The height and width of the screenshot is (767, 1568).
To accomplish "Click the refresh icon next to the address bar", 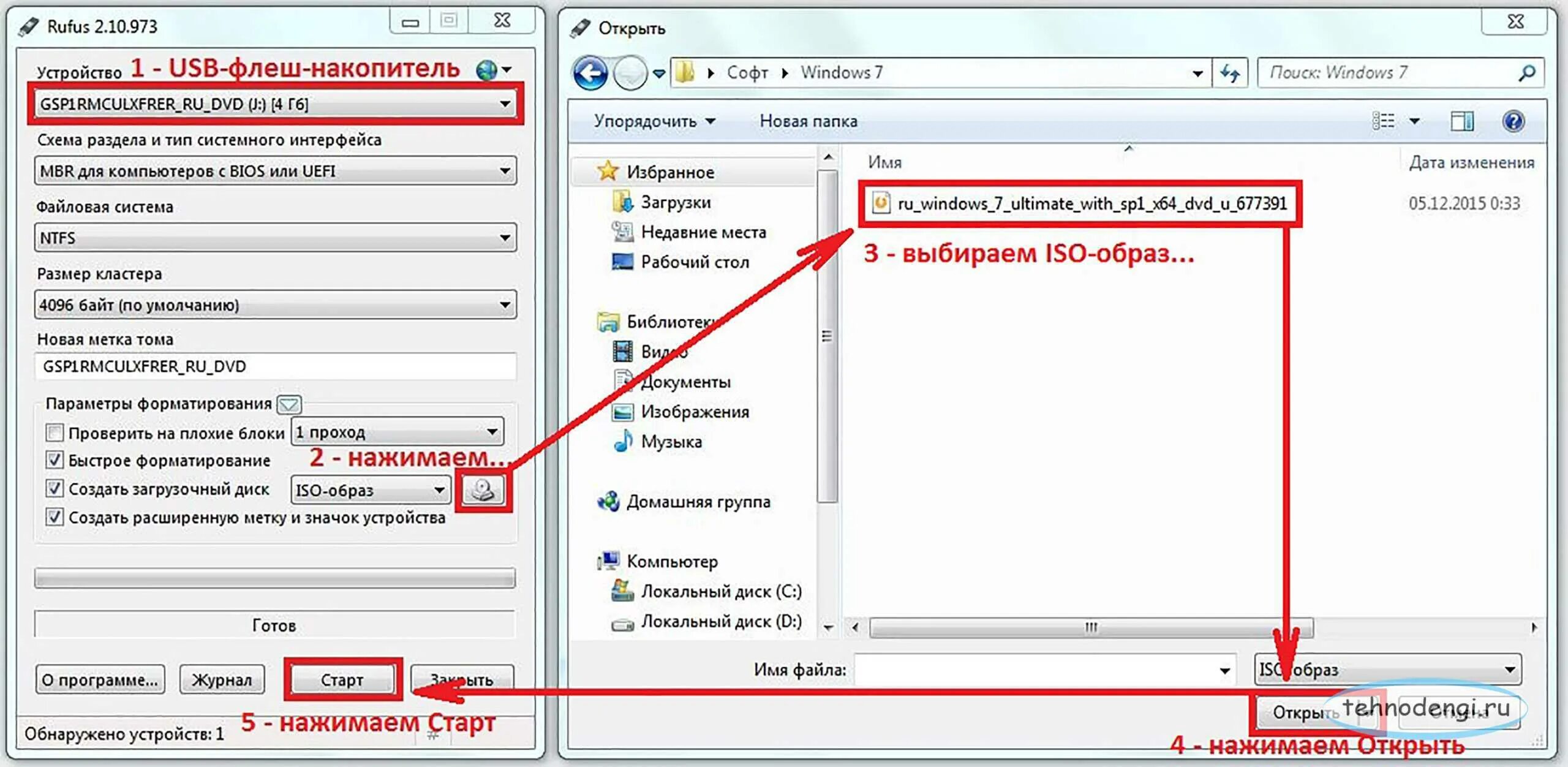I will (1230, 74).
